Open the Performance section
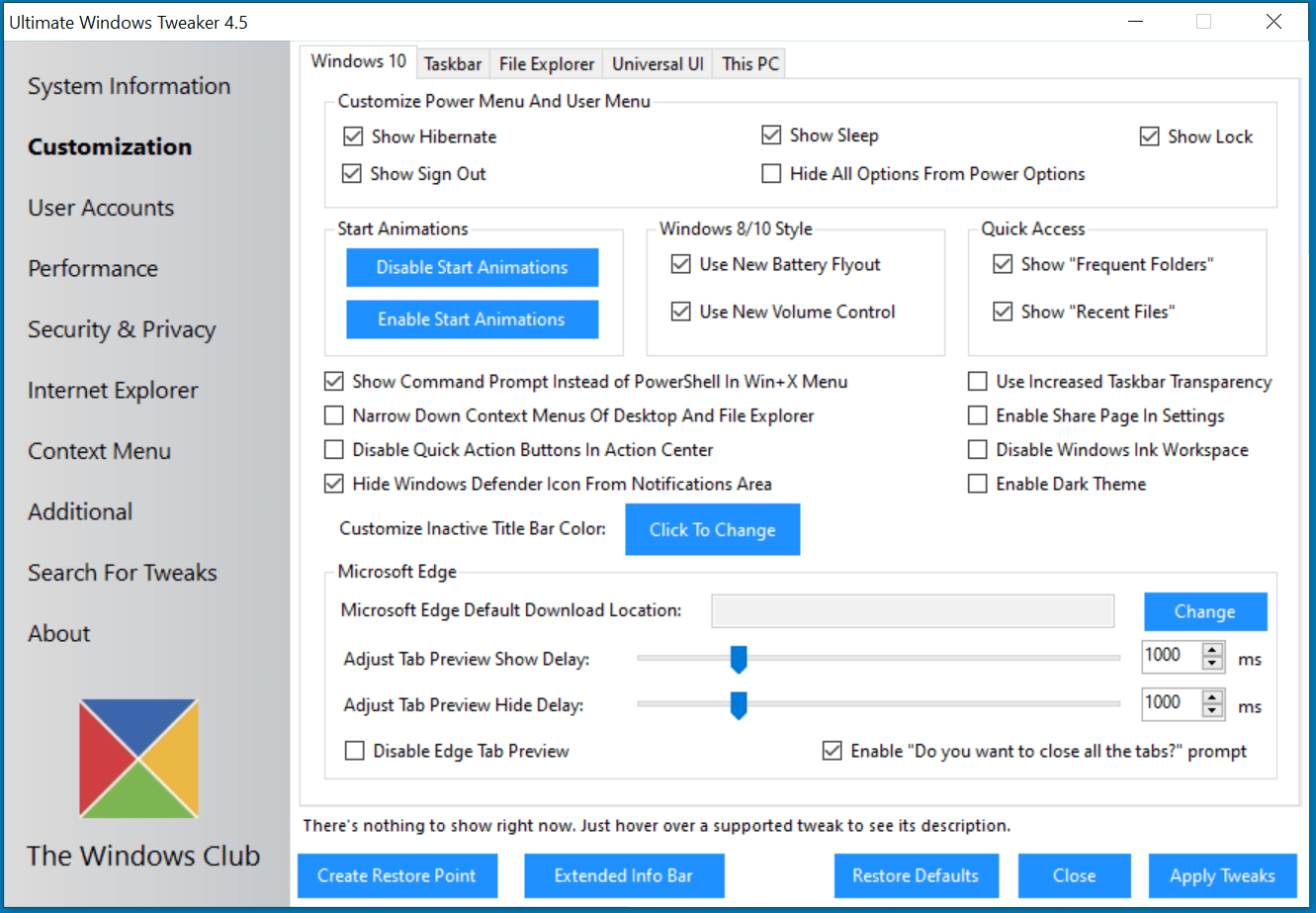The width and height of the screenshot is (1316, 913). pos(93,268)
